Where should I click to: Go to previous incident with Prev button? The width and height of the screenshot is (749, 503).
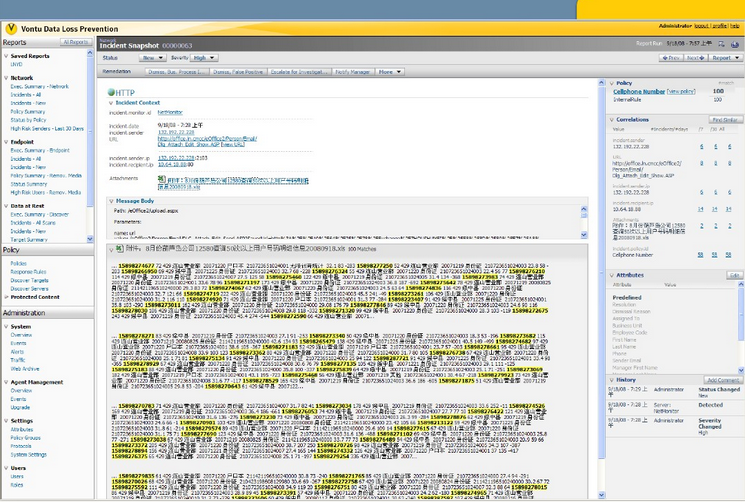669,58
